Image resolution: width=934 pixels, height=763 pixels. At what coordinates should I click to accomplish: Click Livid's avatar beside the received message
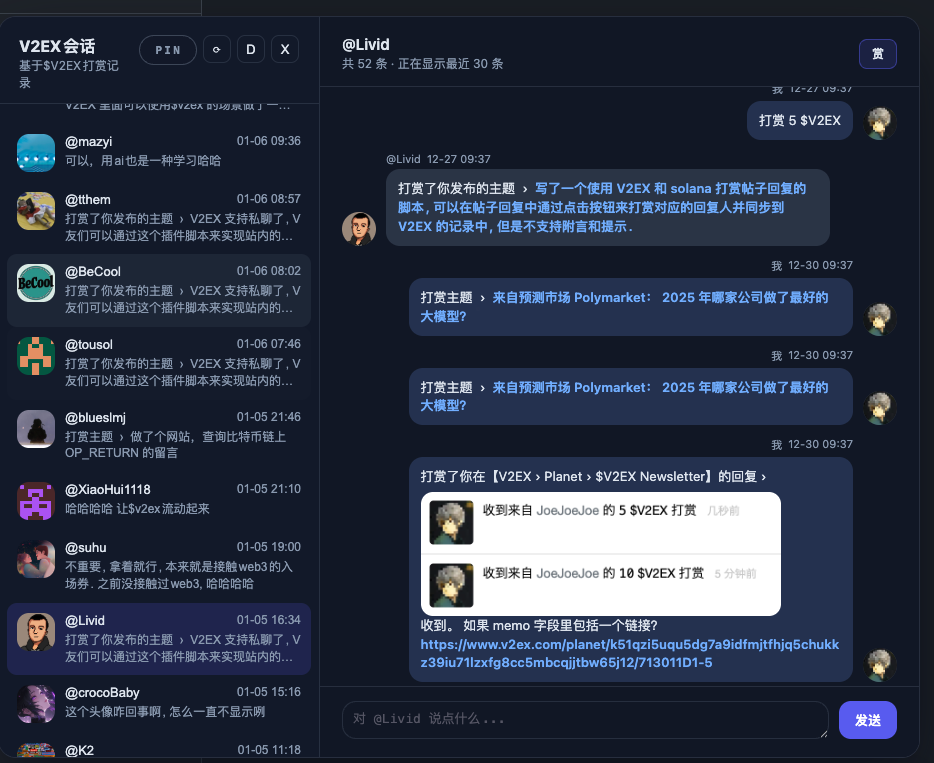pos(359,229)
